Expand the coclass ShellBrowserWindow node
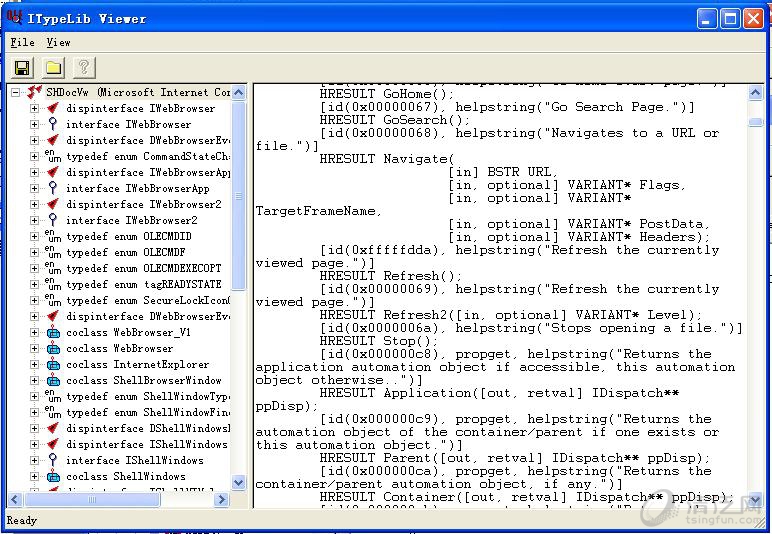Screen dimensions: 772x534 tap(35, 381)
